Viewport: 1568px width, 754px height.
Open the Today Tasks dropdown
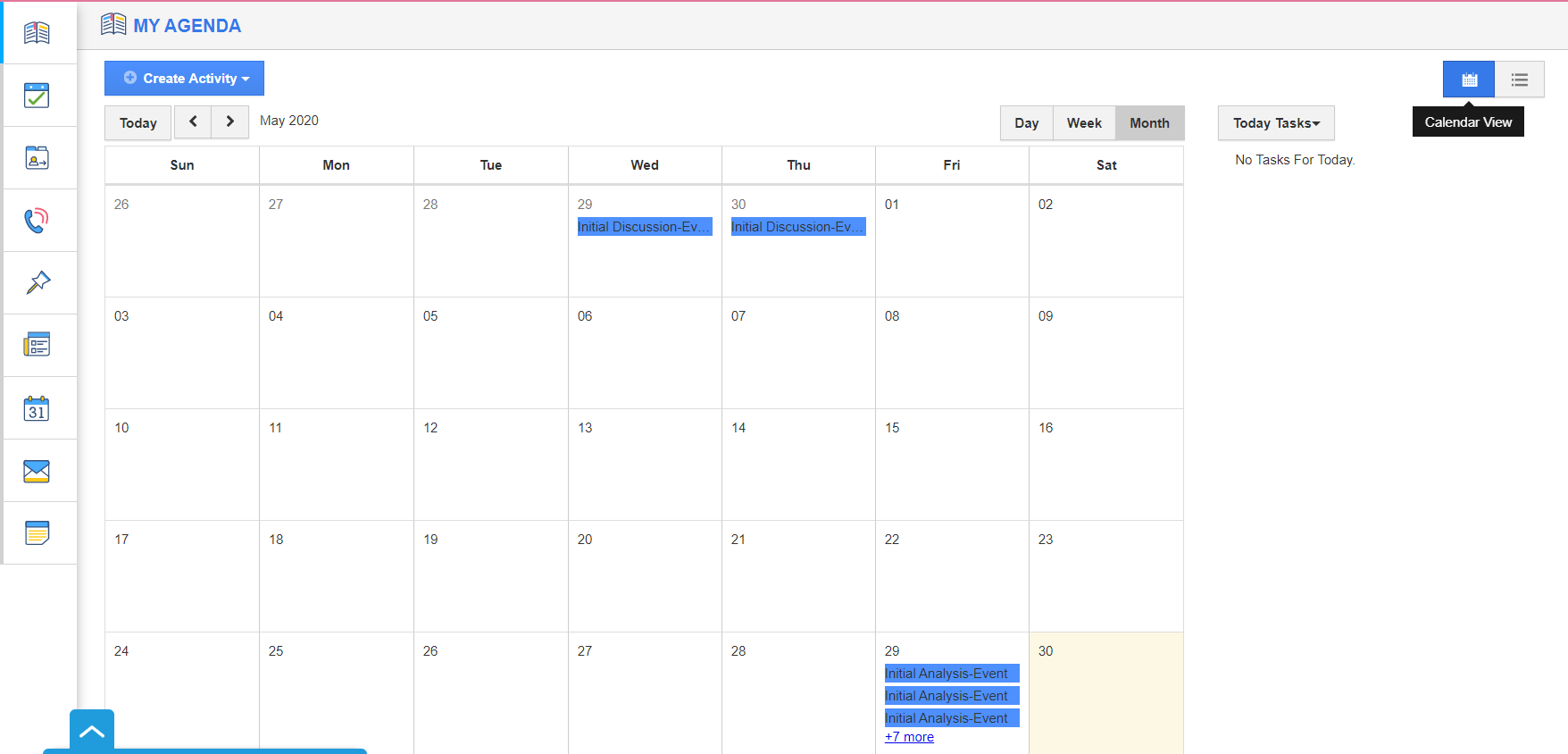[x=1276, y=123]
